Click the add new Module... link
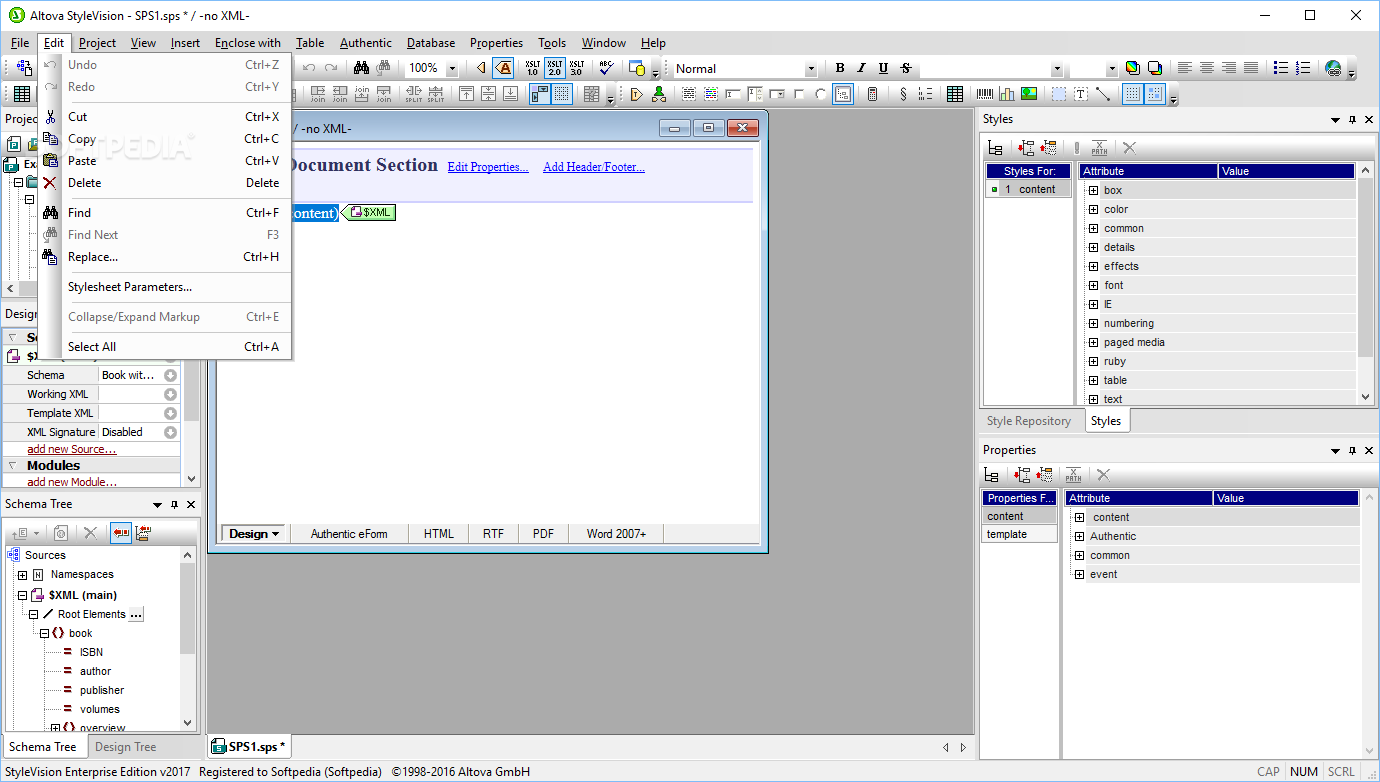 point(72,482)
